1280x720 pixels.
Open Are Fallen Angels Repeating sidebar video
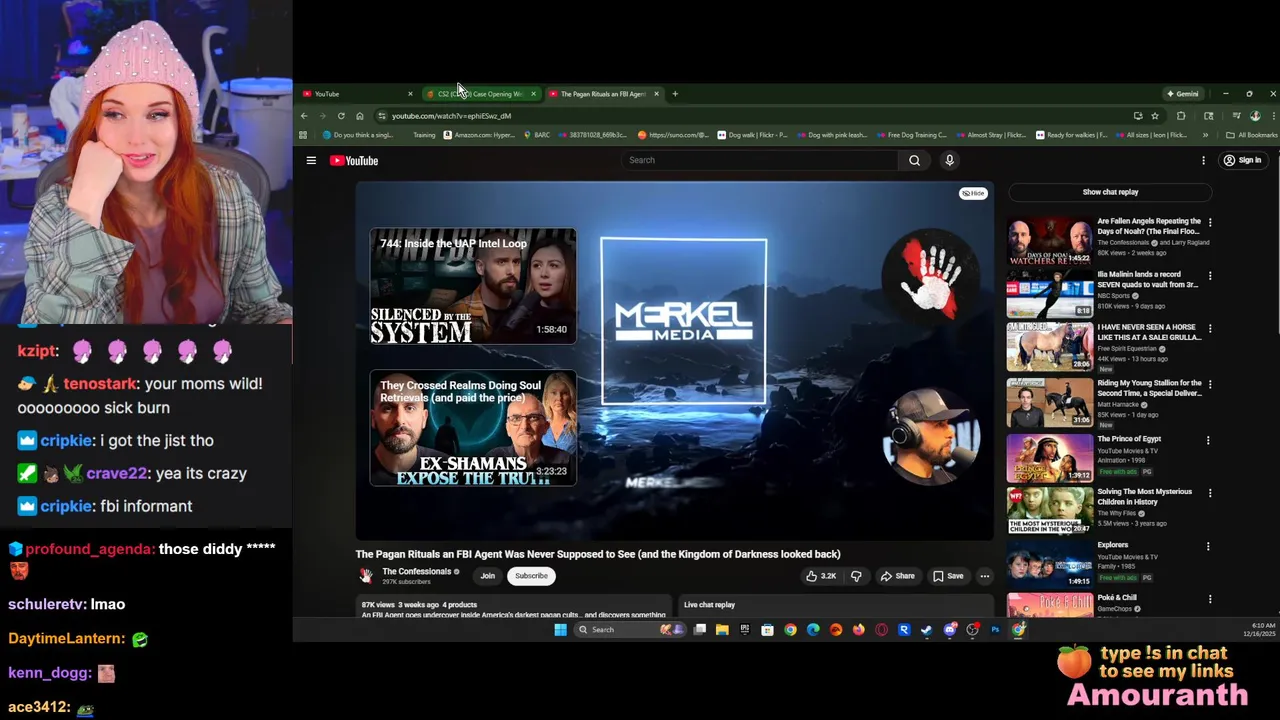click(x=1050, y=240)
